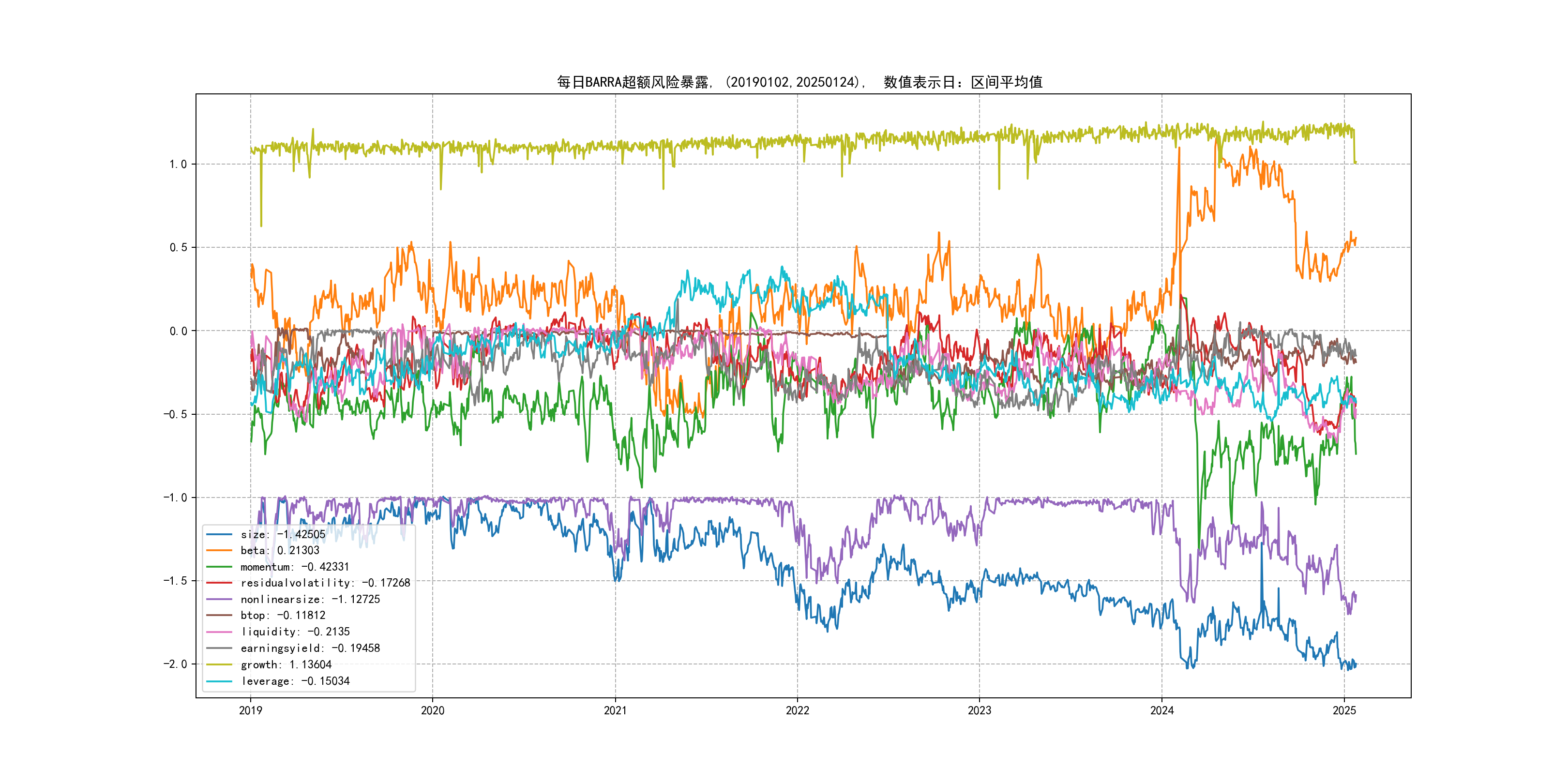Image resolution: width=1568 pixels, height=784 pixels.
Task: Click the blue size line swatch in legend
Action: [x=219, y=534]
